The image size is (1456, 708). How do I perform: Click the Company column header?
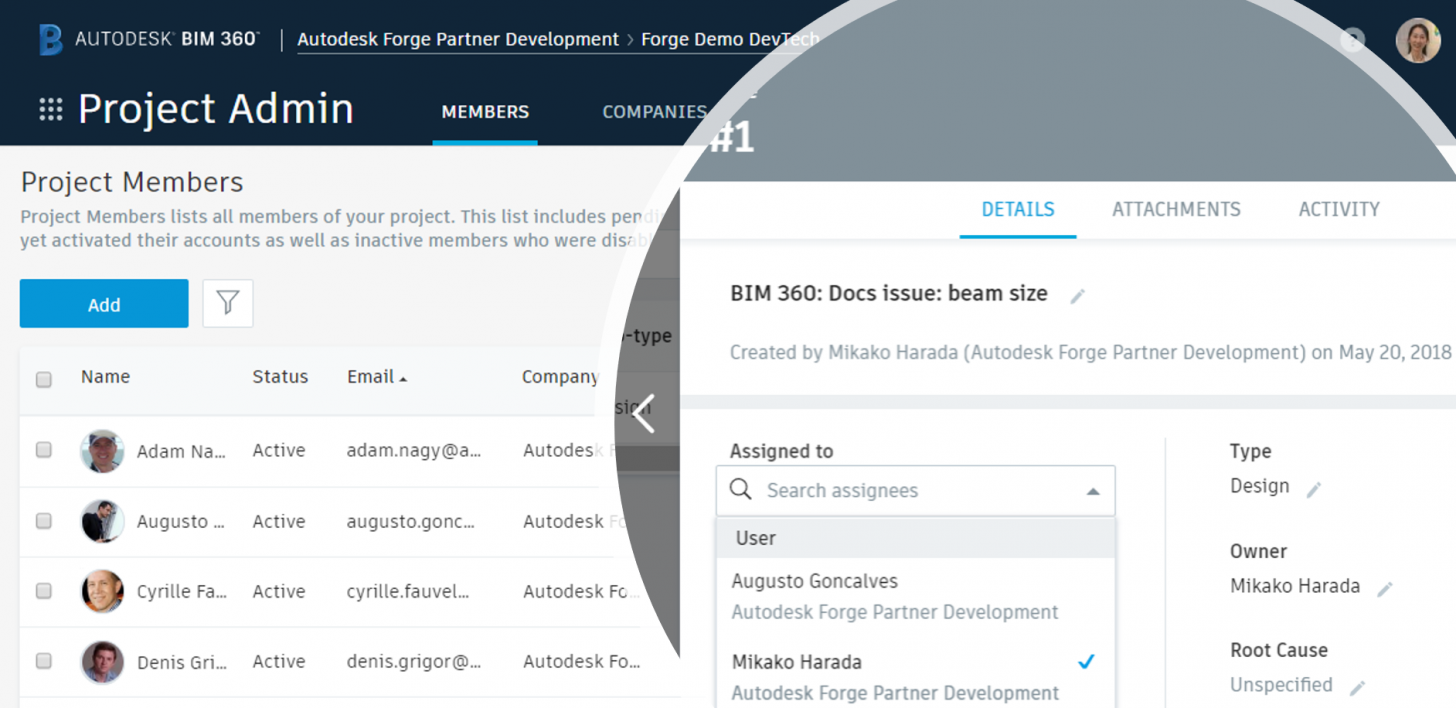(560, 377)
